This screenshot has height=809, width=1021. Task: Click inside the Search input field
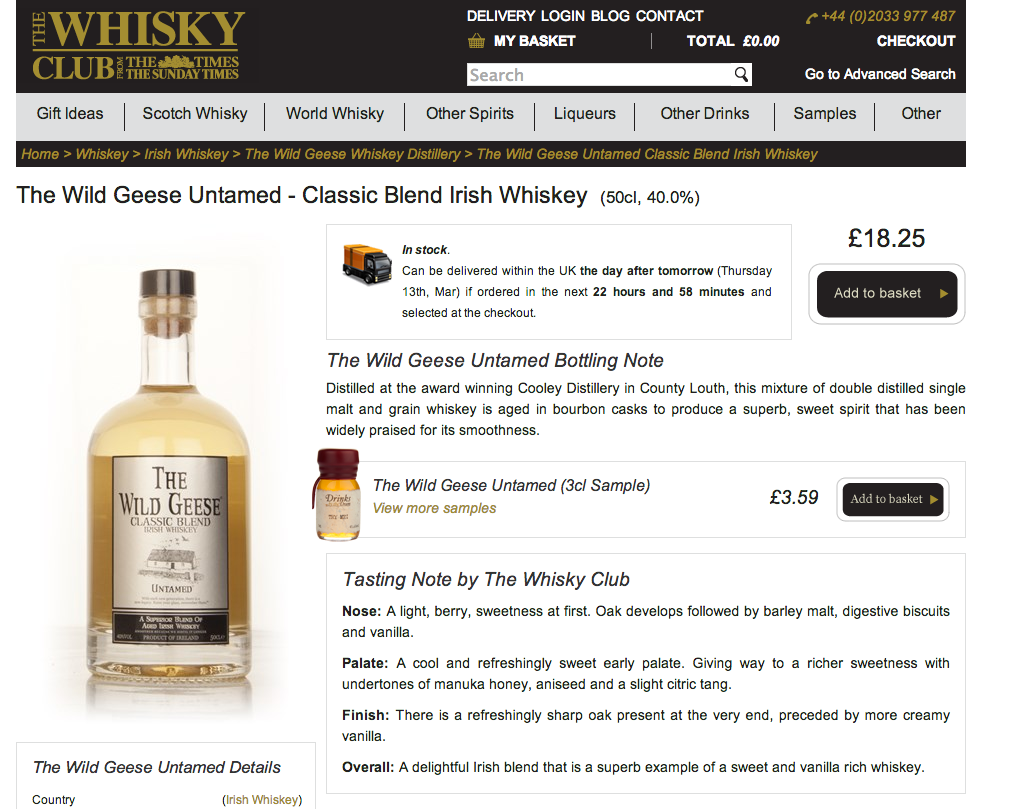599,75
